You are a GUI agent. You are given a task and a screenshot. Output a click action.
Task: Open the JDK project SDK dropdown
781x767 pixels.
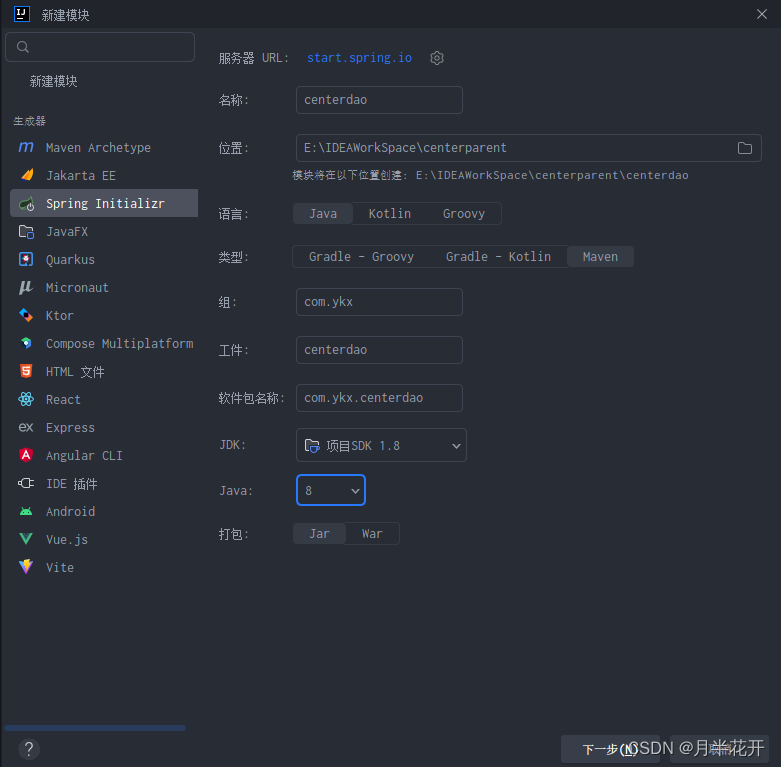(x=381, y=446)
